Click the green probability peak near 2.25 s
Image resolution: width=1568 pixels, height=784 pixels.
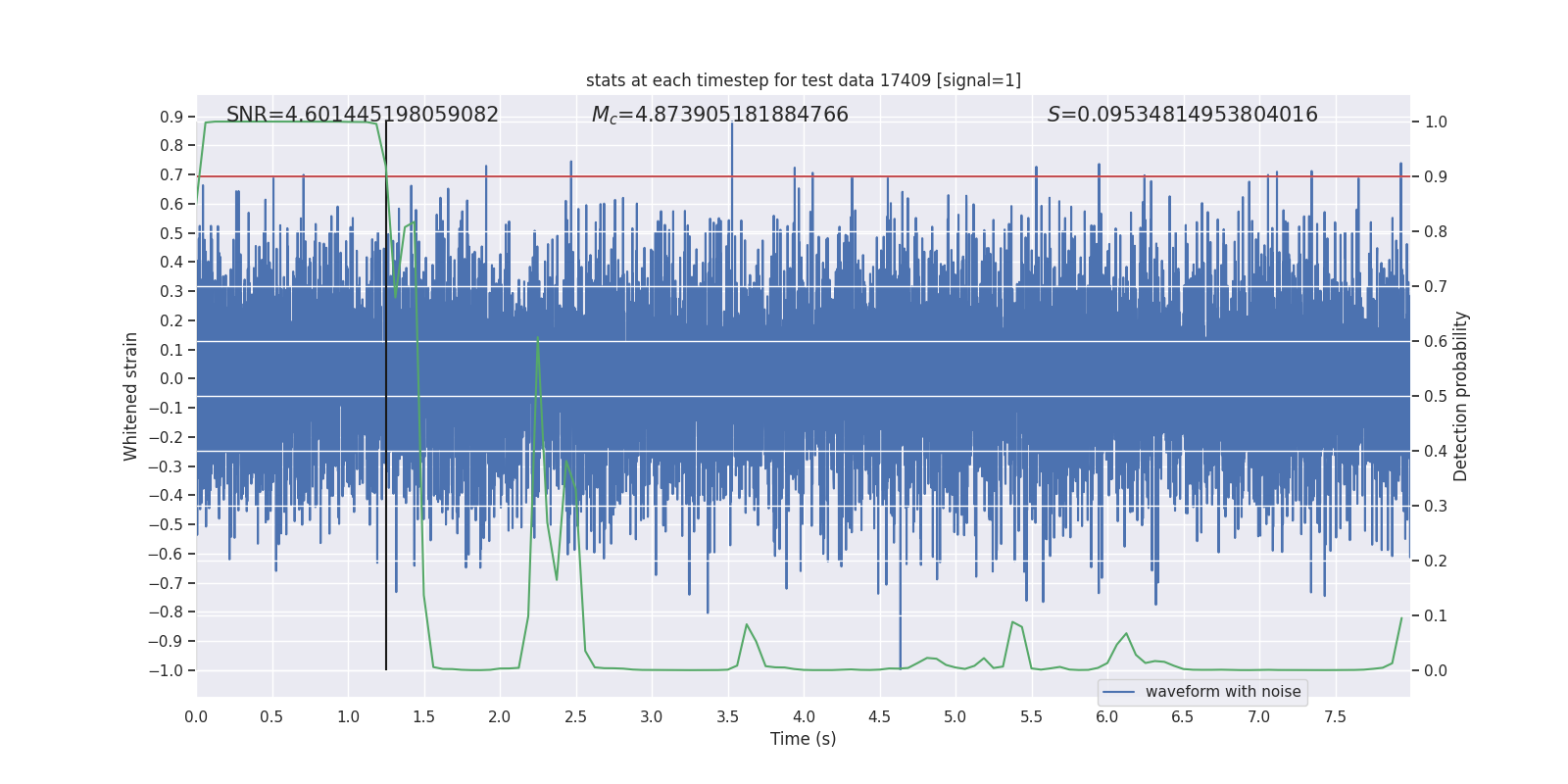coord(537,339)
